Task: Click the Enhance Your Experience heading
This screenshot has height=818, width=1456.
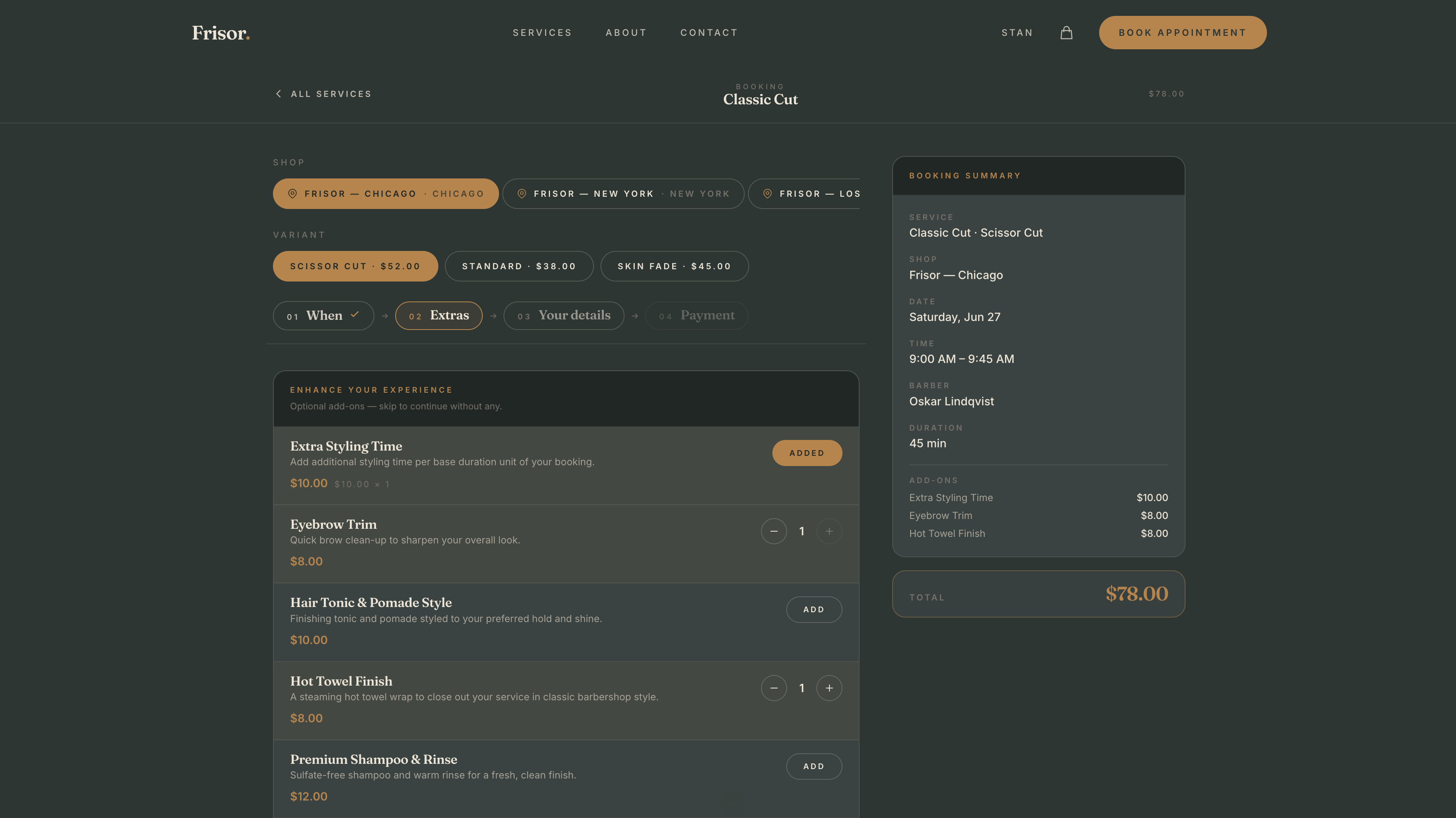Action: click(372, 390)
